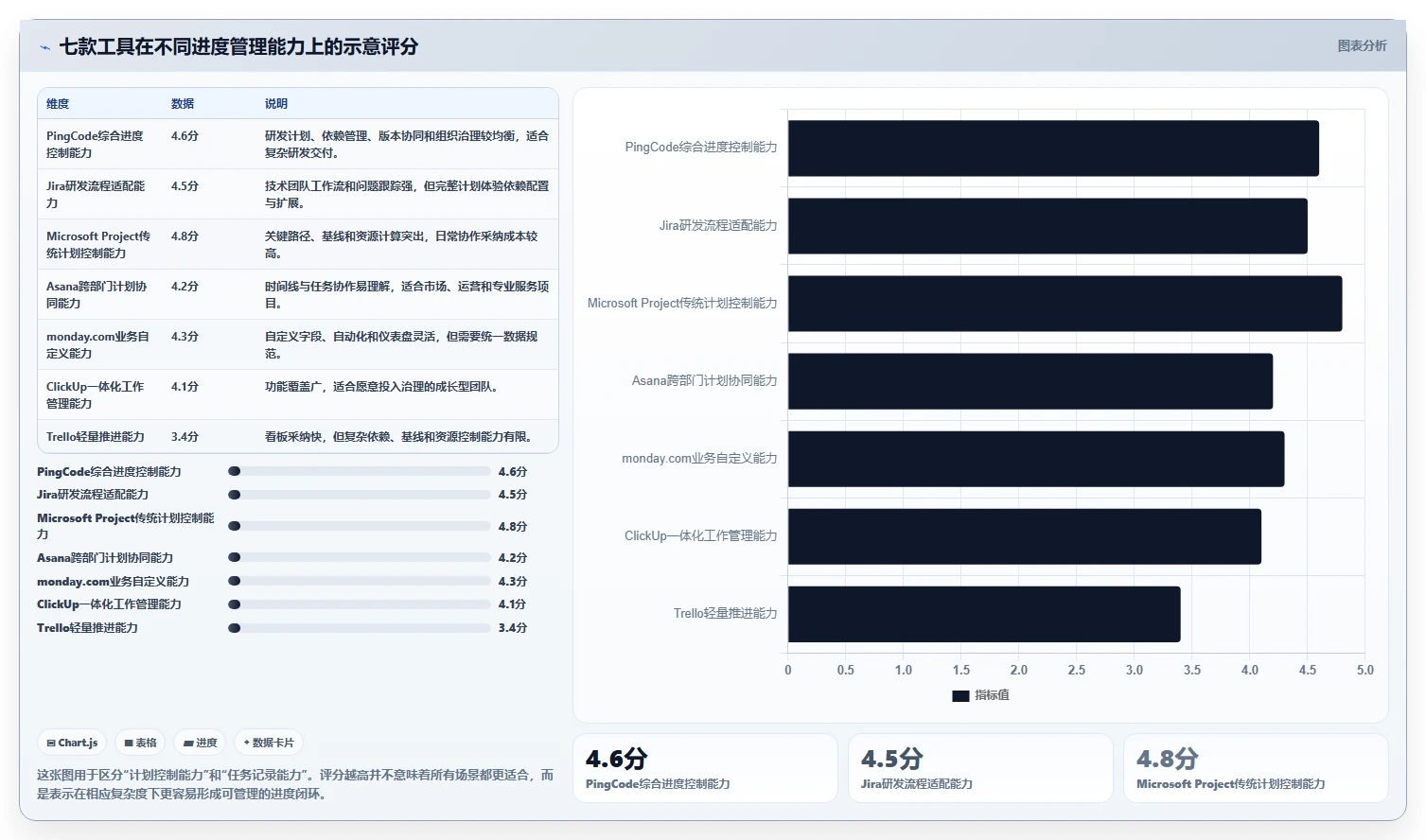Click the Asana跨部门计划协同能力 progress bar
Image resolution: width=1426 pixels, height=840 pixels.
360,558
